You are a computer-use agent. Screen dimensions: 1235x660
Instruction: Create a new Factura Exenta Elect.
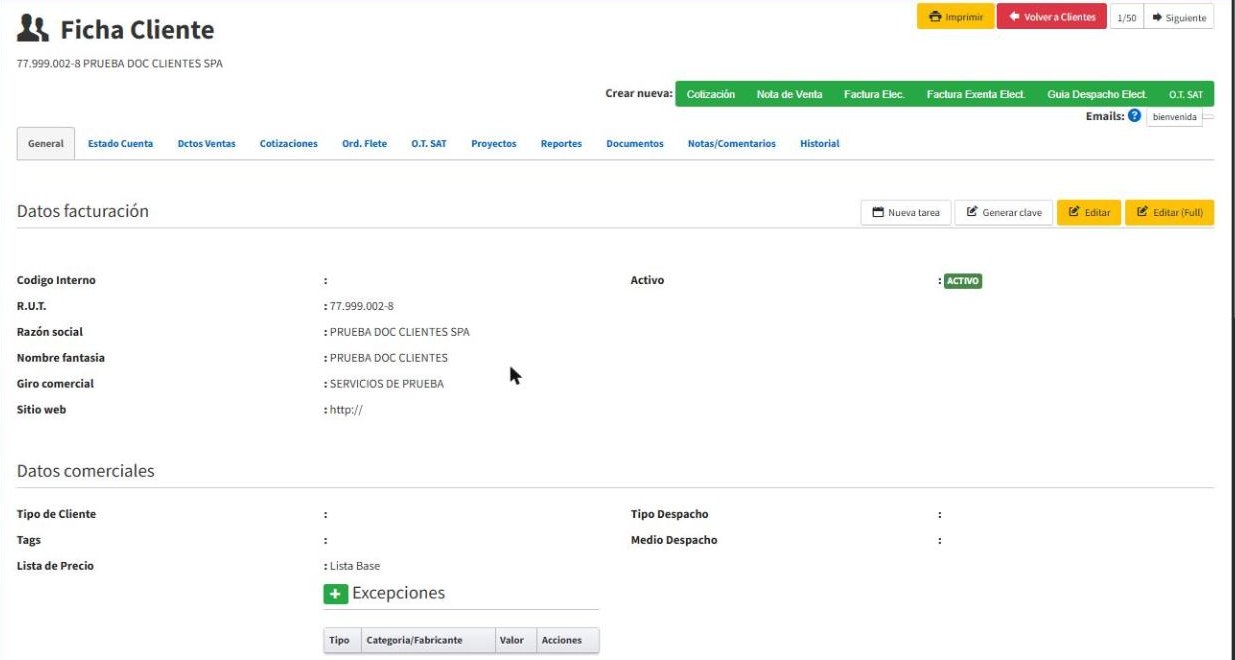976,94
